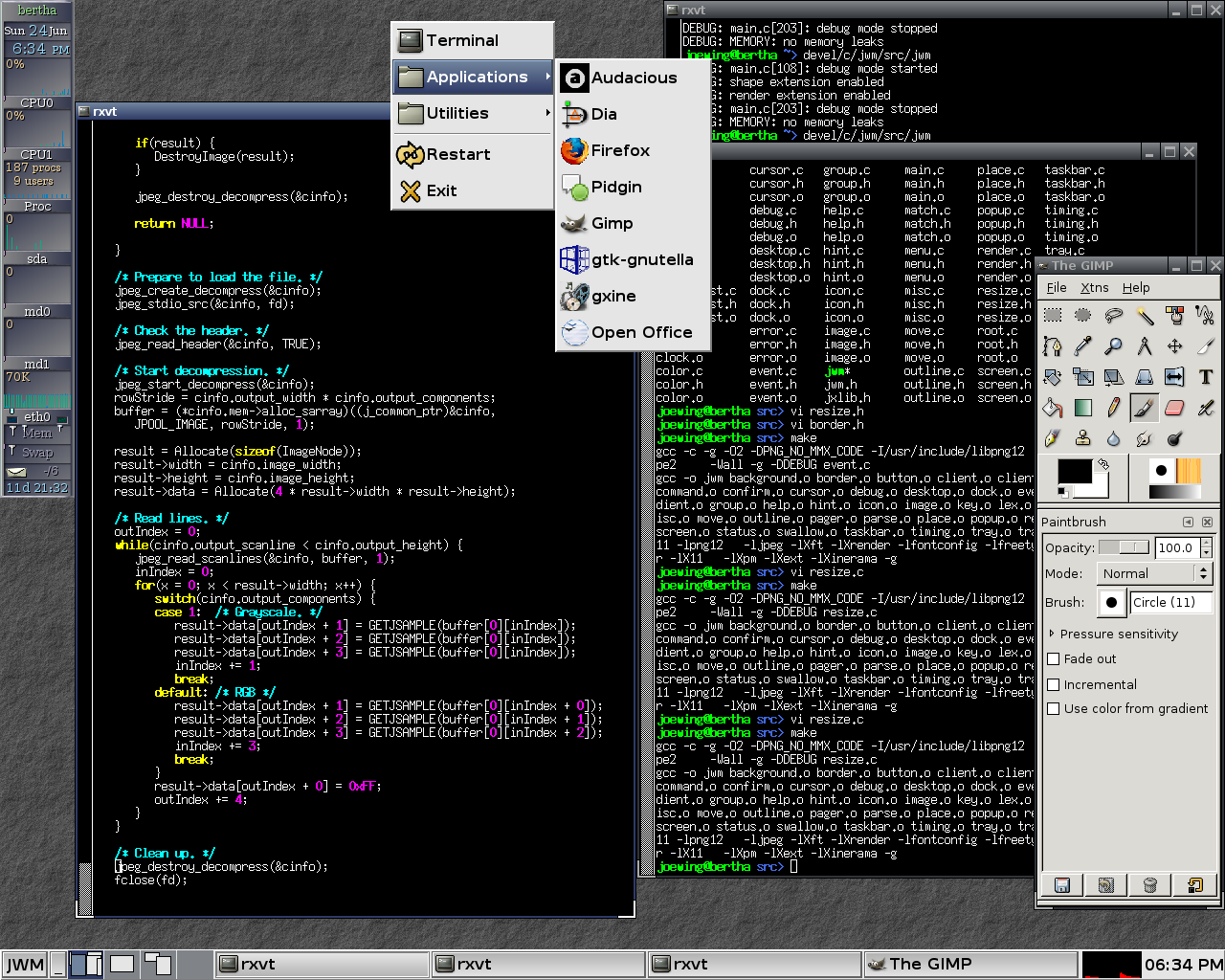Expand the Pressure sensitivity section
Screen dimensions: 1225x980
(x=1053, y=634)
